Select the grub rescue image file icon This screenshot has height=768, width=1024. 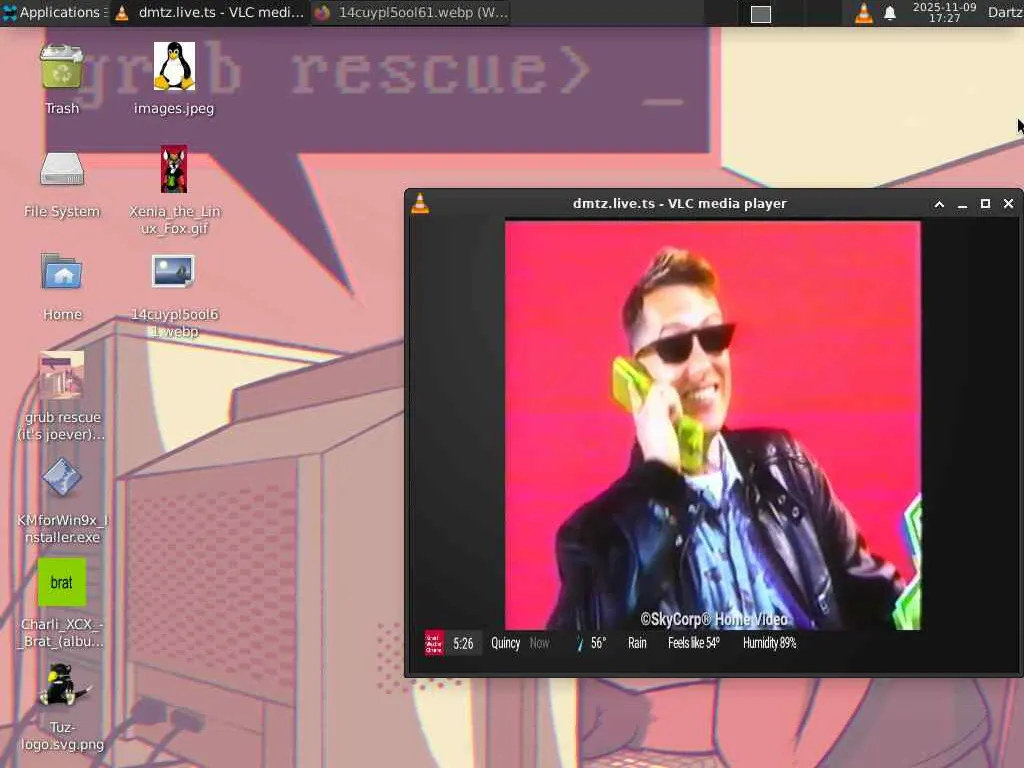61,375
